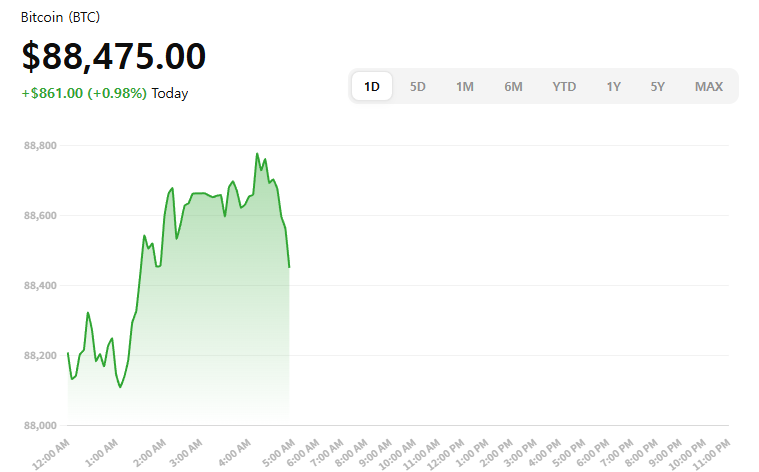Click the 88,800 y-axis label
Screen dimensions: 759x472
click(40, 146)
